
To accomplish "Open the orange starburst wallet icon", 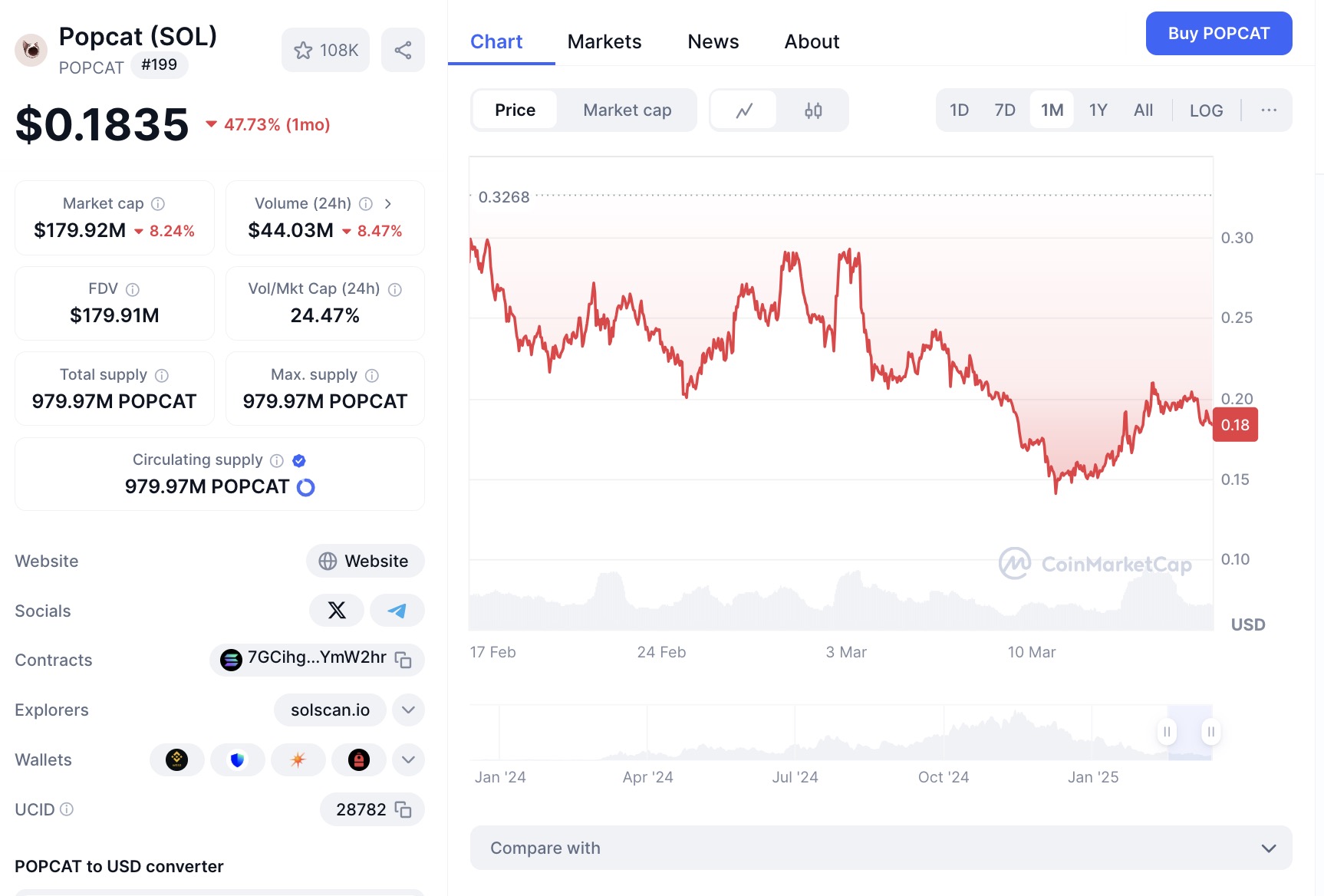I will pyautogui.click(x=298, y=759).
